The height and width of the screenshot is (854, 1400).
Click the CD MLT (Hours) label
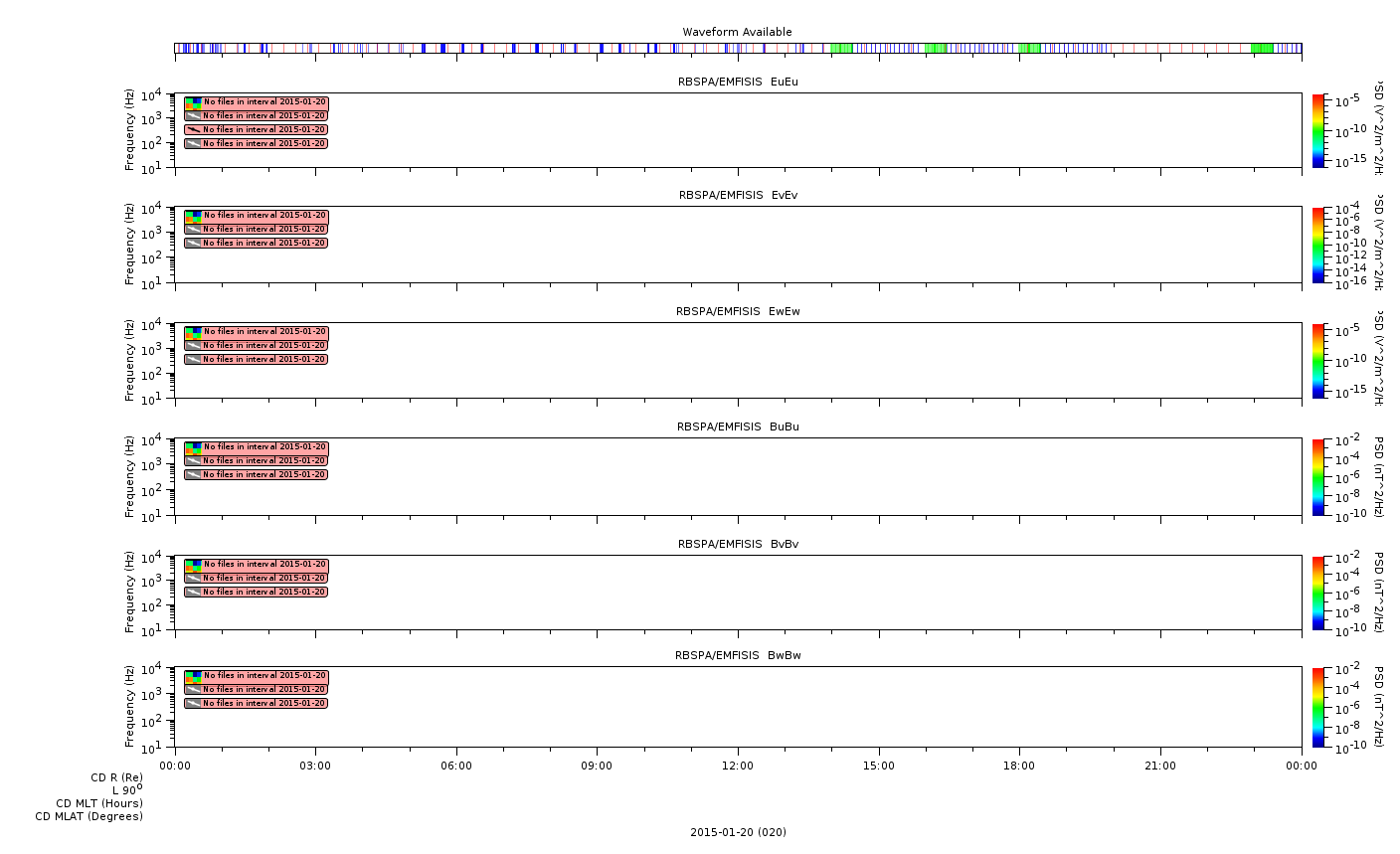(99, 803)
